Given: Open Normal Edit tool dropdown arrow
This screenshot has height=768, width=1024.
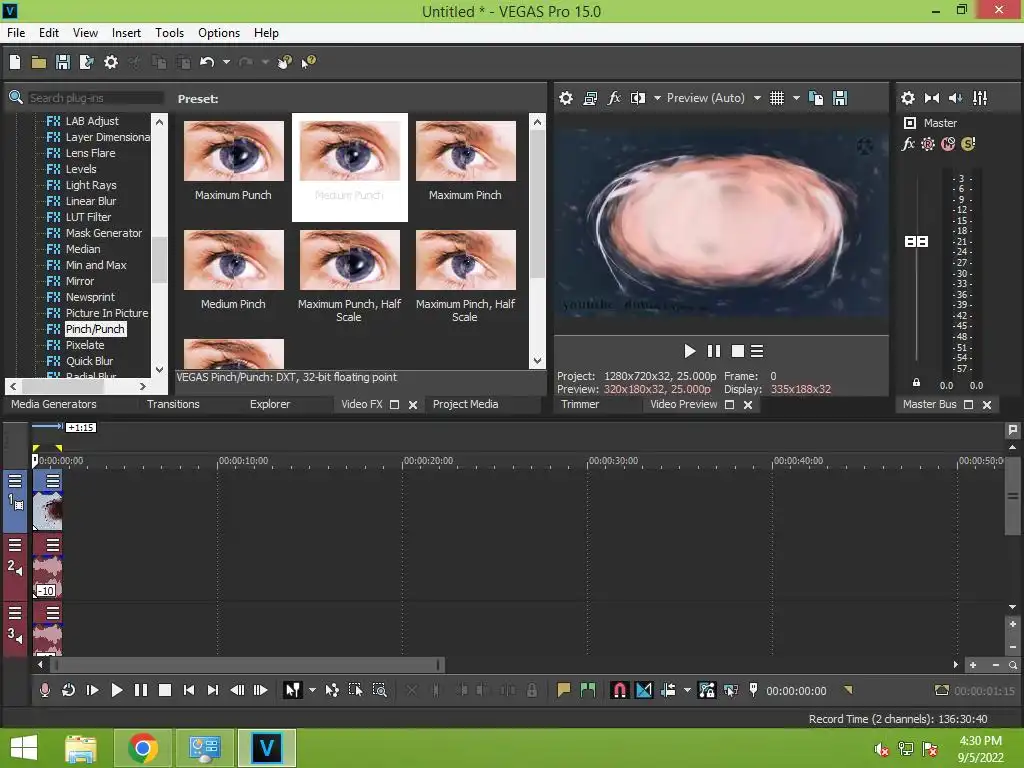Looking at the screenshot, I should 312,690.
